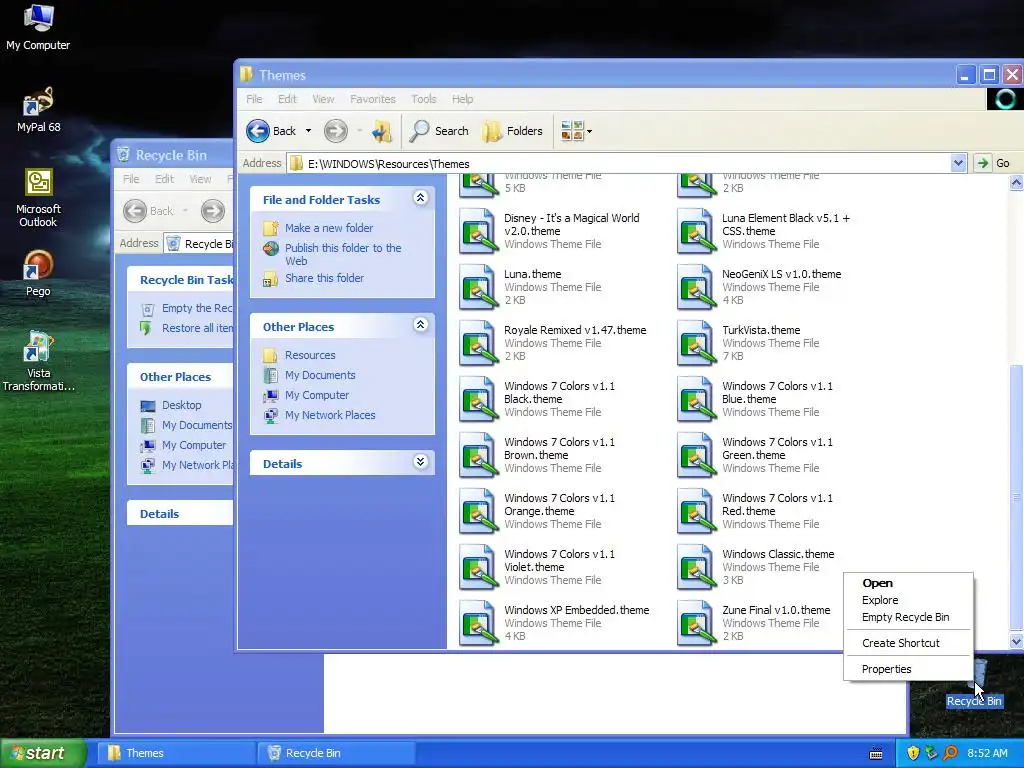Click Make a new folder link
The image size is (1024, 768).
pos(329,228)
